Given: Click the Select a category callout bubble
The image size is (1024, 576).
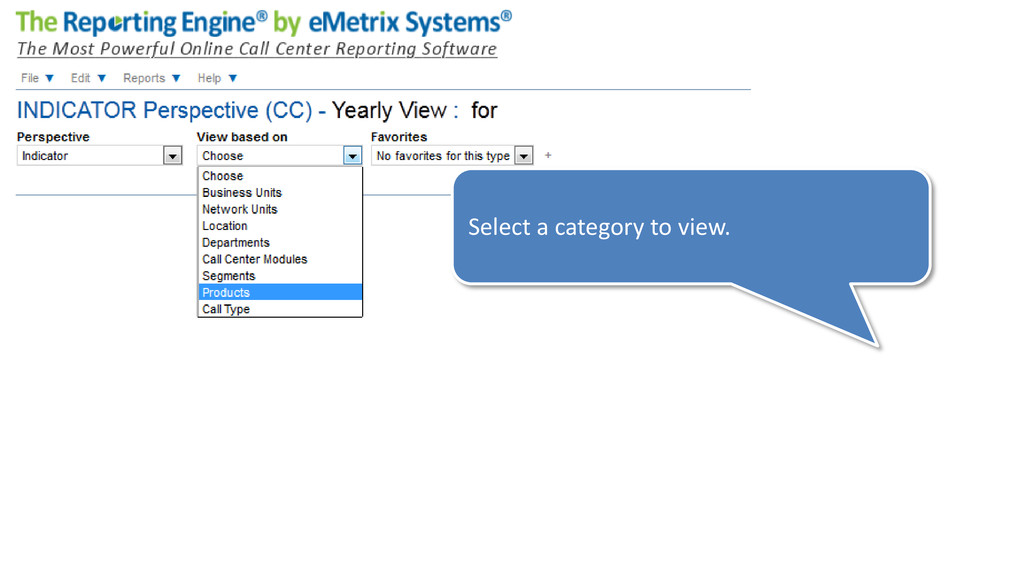Looking at the screenshot, I should click(x=692, y=227).
